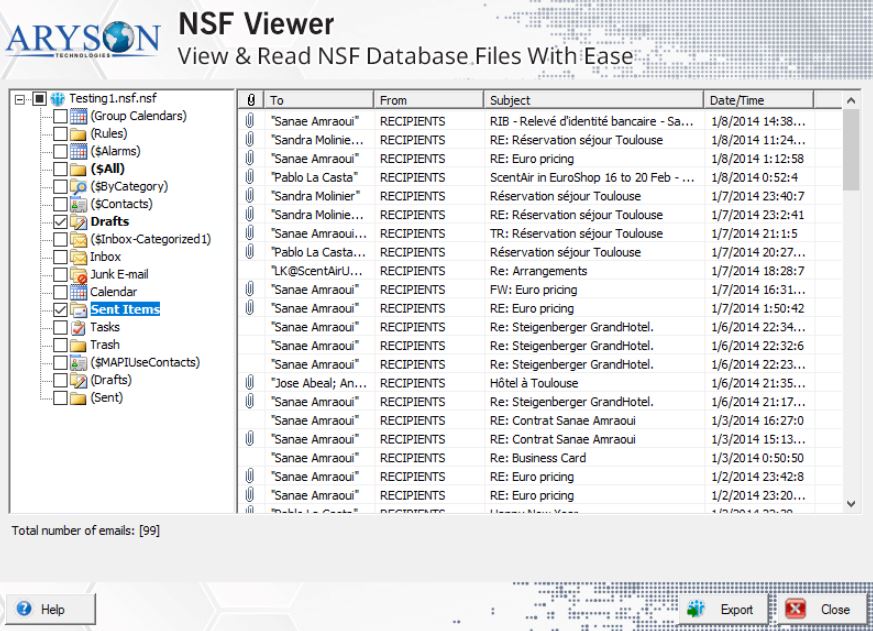
Task: Click the email list scroll down arrow
Action: click(851, 503)
